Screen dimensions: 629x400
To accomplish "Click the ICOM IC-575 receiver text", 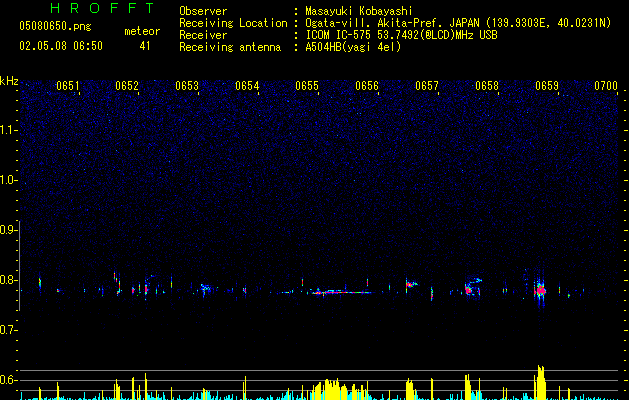I will (x=401, y=35).
